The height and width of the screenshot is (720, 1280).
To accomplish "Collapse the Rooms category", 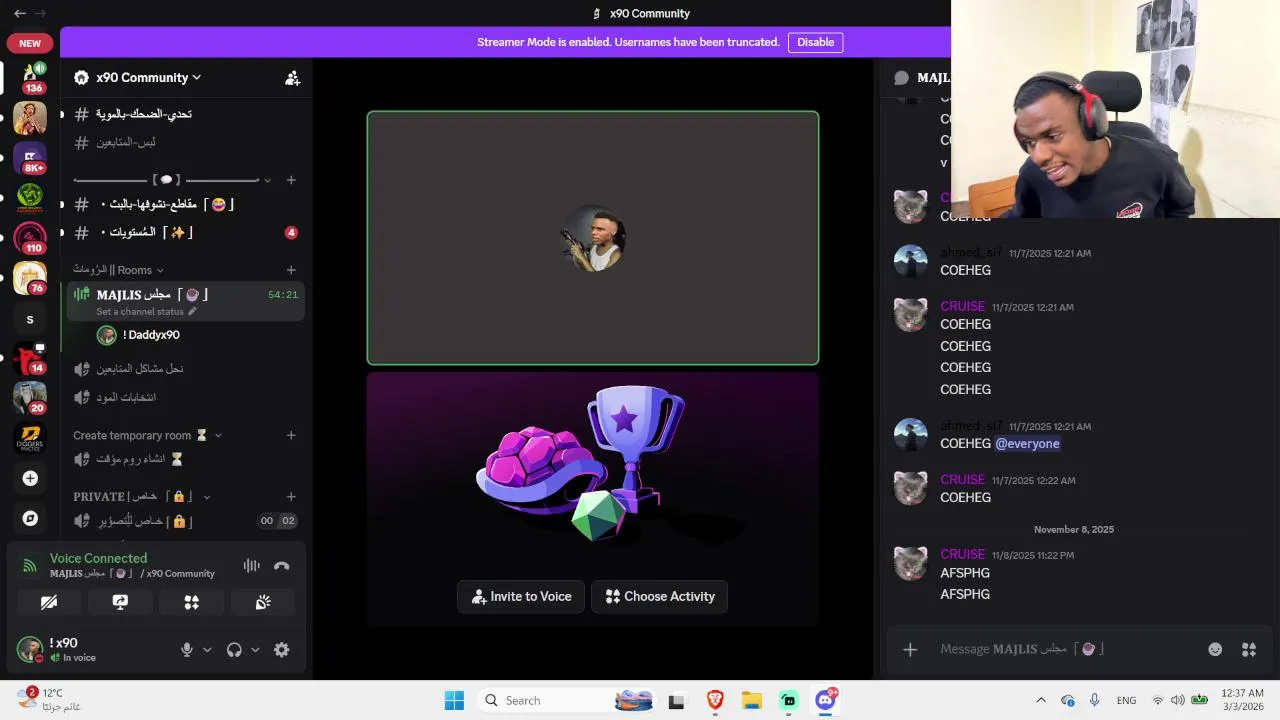I will tap(118, 270).
